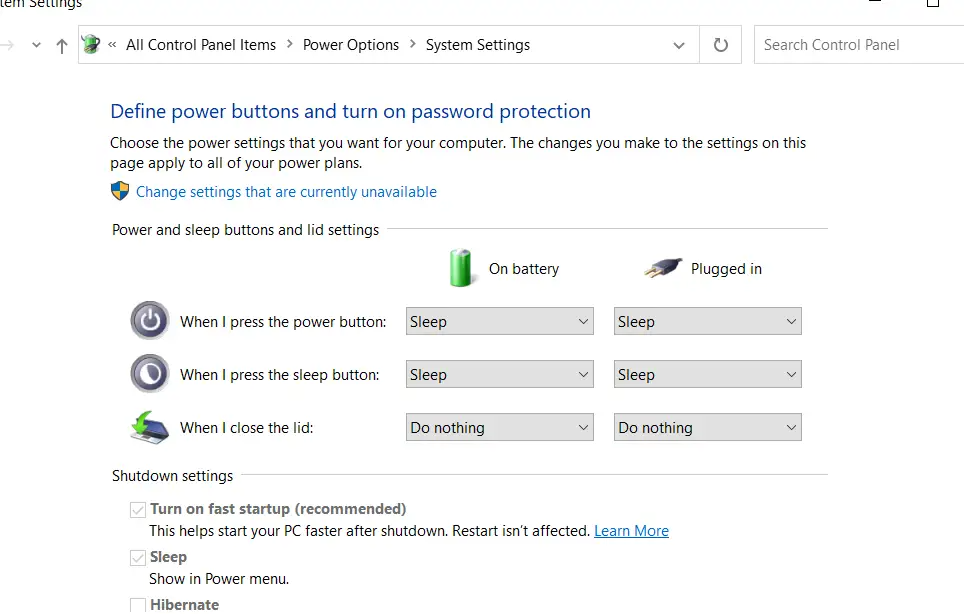
Task: Go to Power Options breadcrumb
Action: (x=350, y=45)
